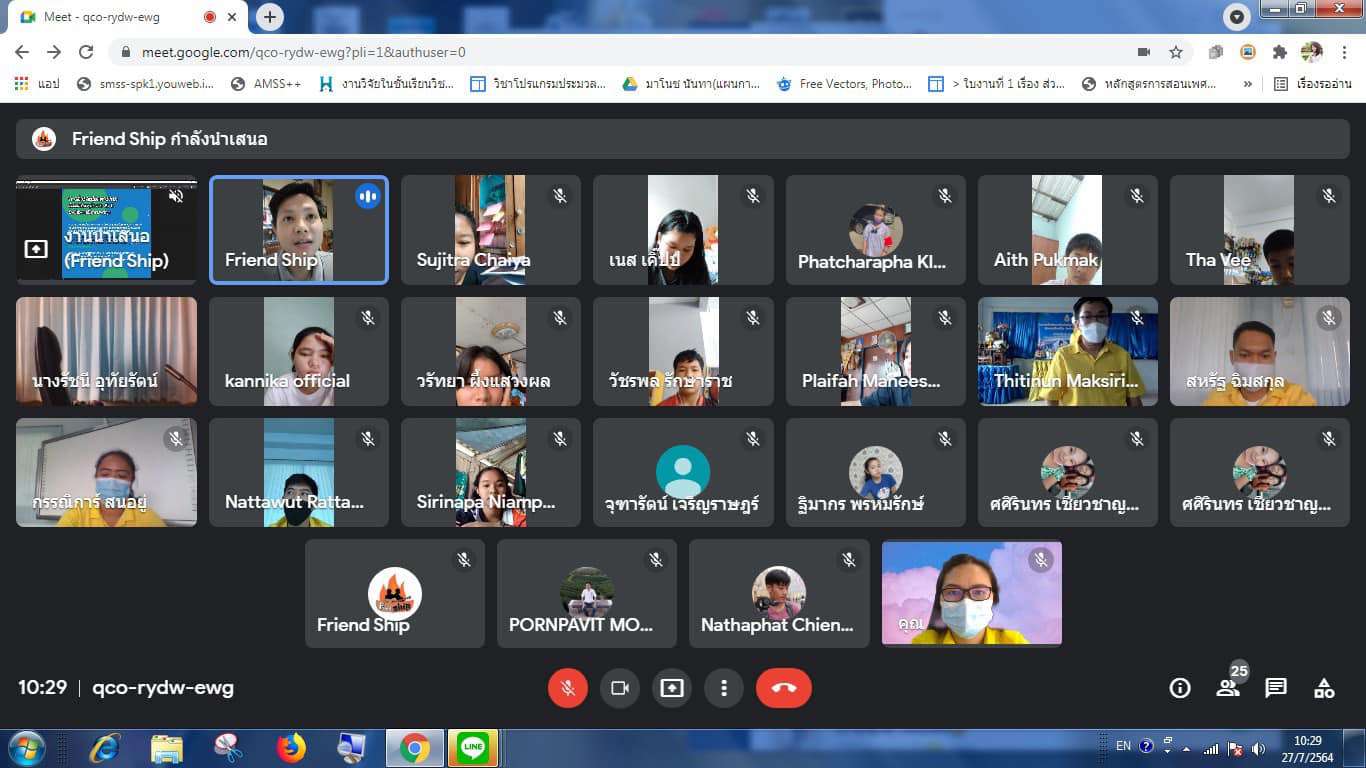The height and width of the screenshot is (768, 1366).
Task: Bookmark this page with the star icon
Action: [1176, 52]
